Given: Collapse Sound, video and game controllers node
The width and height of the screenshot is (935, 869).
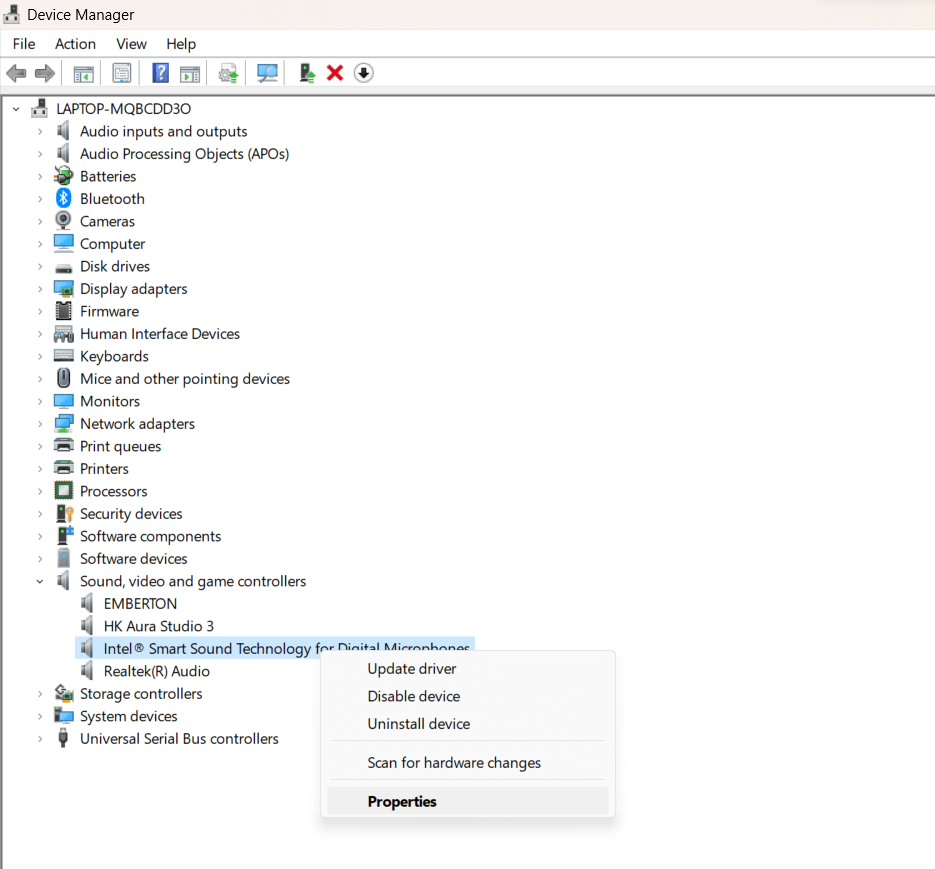Looking at the screenshot, I should (x=40, y=581).
